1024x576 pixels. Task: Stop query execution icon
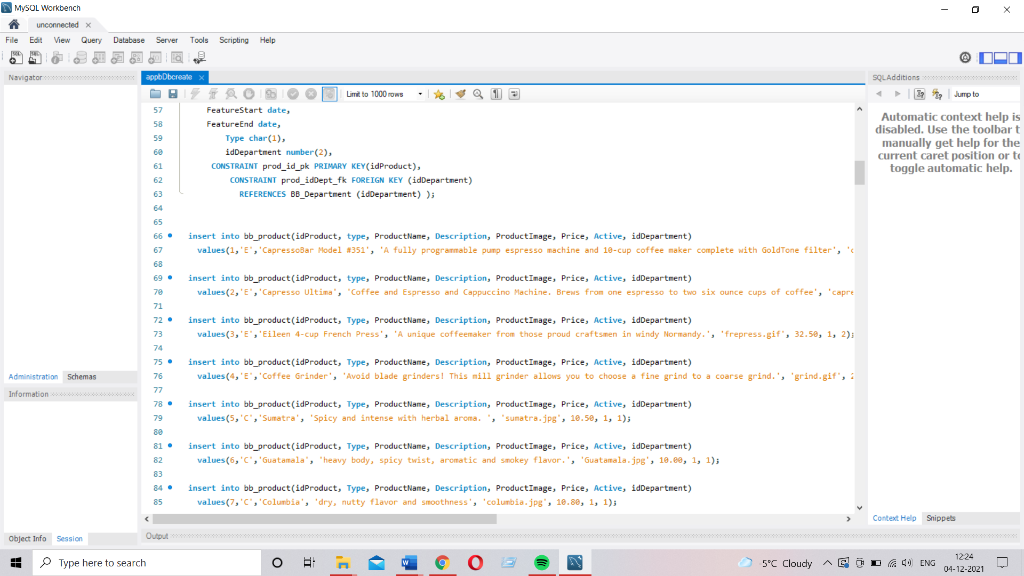coord(249,94)
